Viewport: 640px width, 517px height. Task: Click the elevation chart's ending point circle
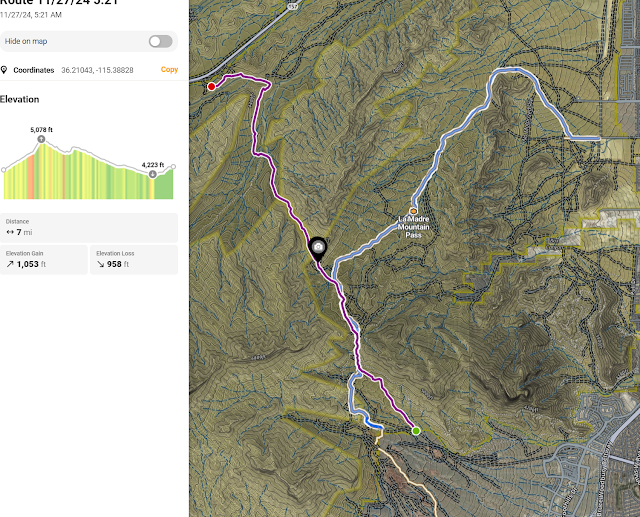tap(174, 166)
